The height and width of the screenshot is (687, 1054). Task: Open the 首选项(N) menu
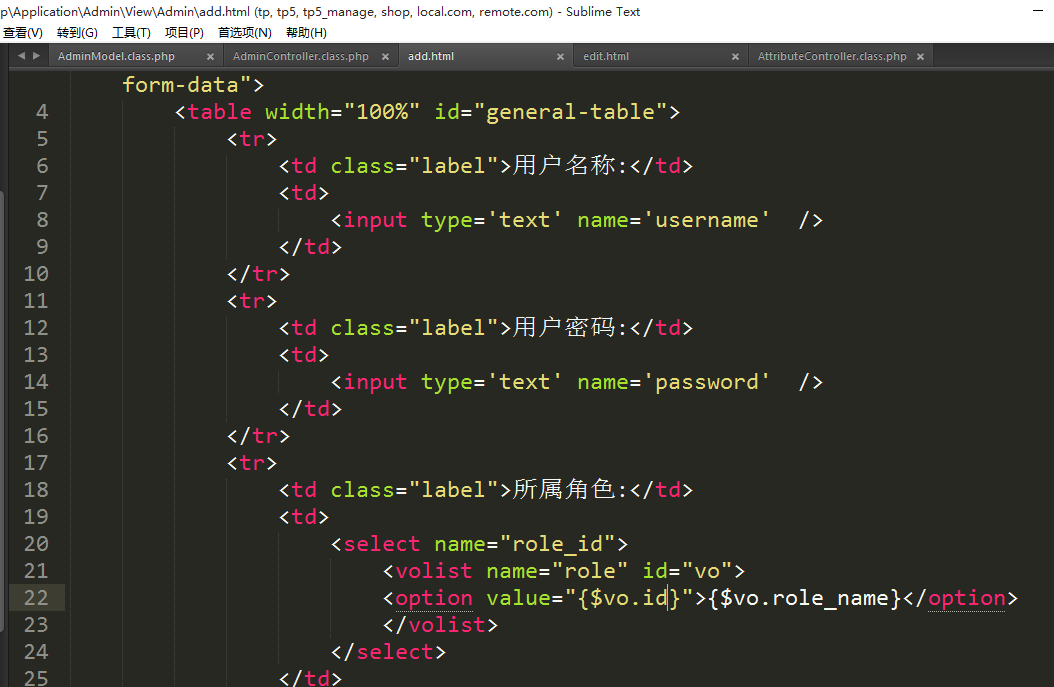[x=244, y=33]
